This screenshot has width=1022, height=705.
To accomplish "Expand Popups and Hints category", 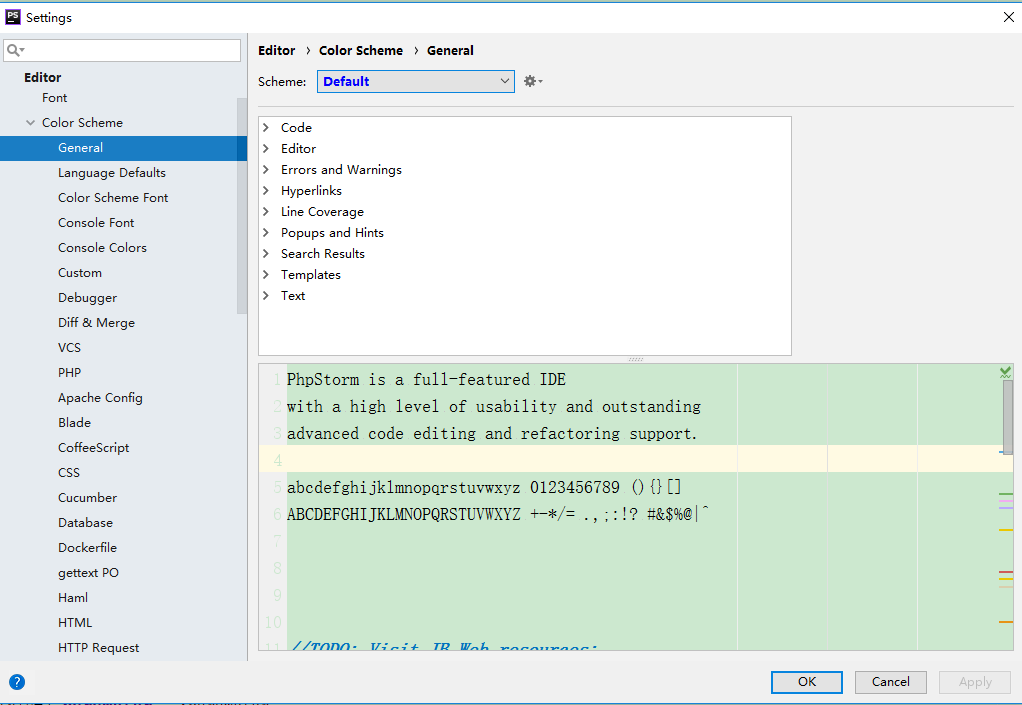I will pyautogui.click(x=266, y=233).
